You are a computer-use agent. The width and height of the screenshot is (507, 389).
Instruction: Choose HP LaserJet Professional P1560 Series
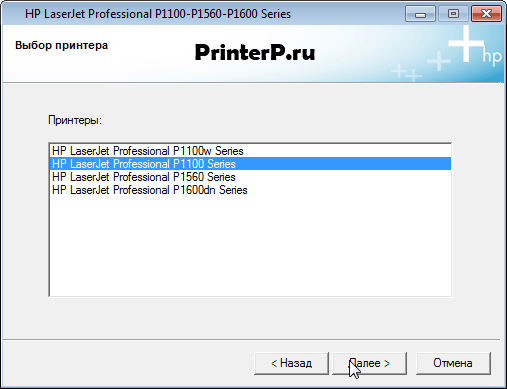pos(250,177)
